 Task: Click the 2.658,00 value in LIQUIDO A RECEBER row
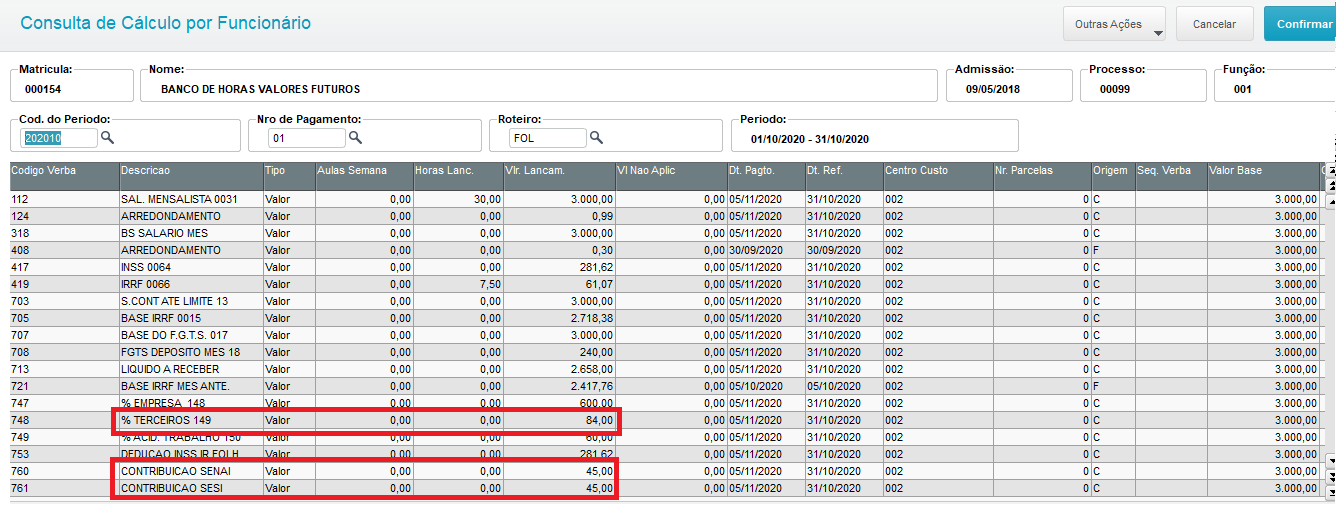pyautogui.click(x=558, y=369)
